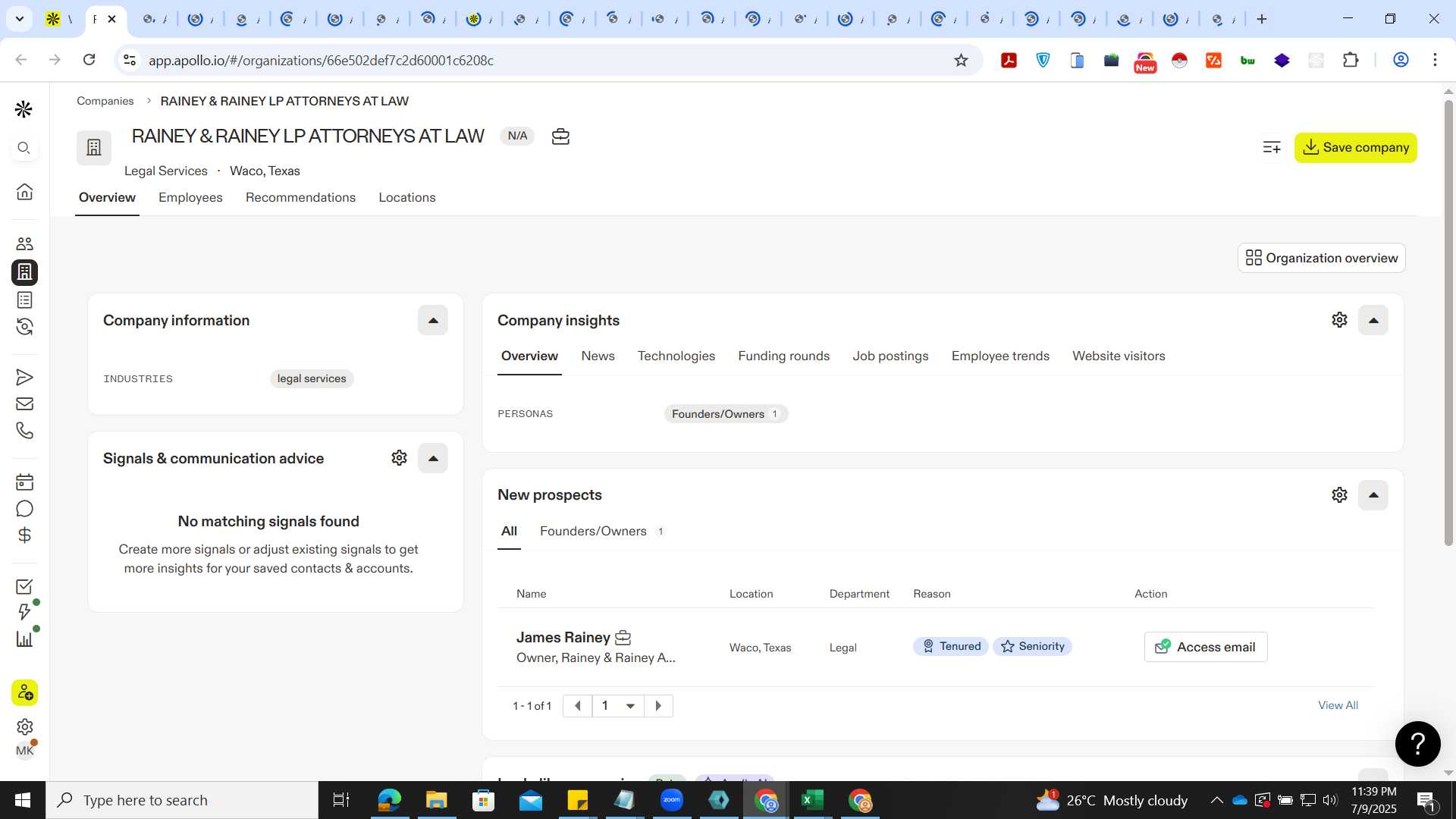Open the View All prospects link
Image resolution: width=1456 pixels, height=819 pixels.
point(1338,705)
